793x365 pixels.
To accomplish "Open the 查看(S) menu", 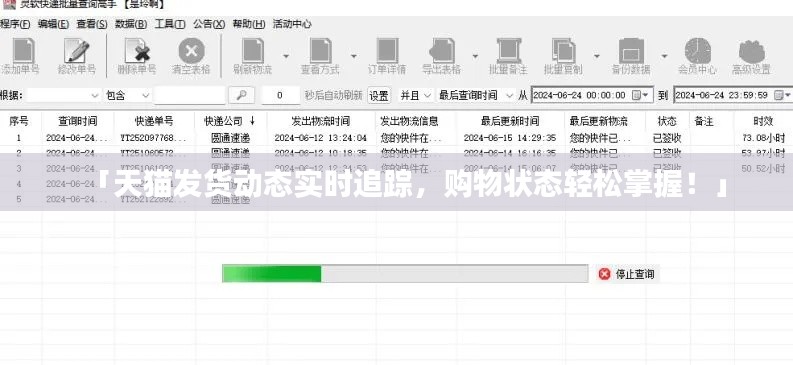I will pos(92,24).
